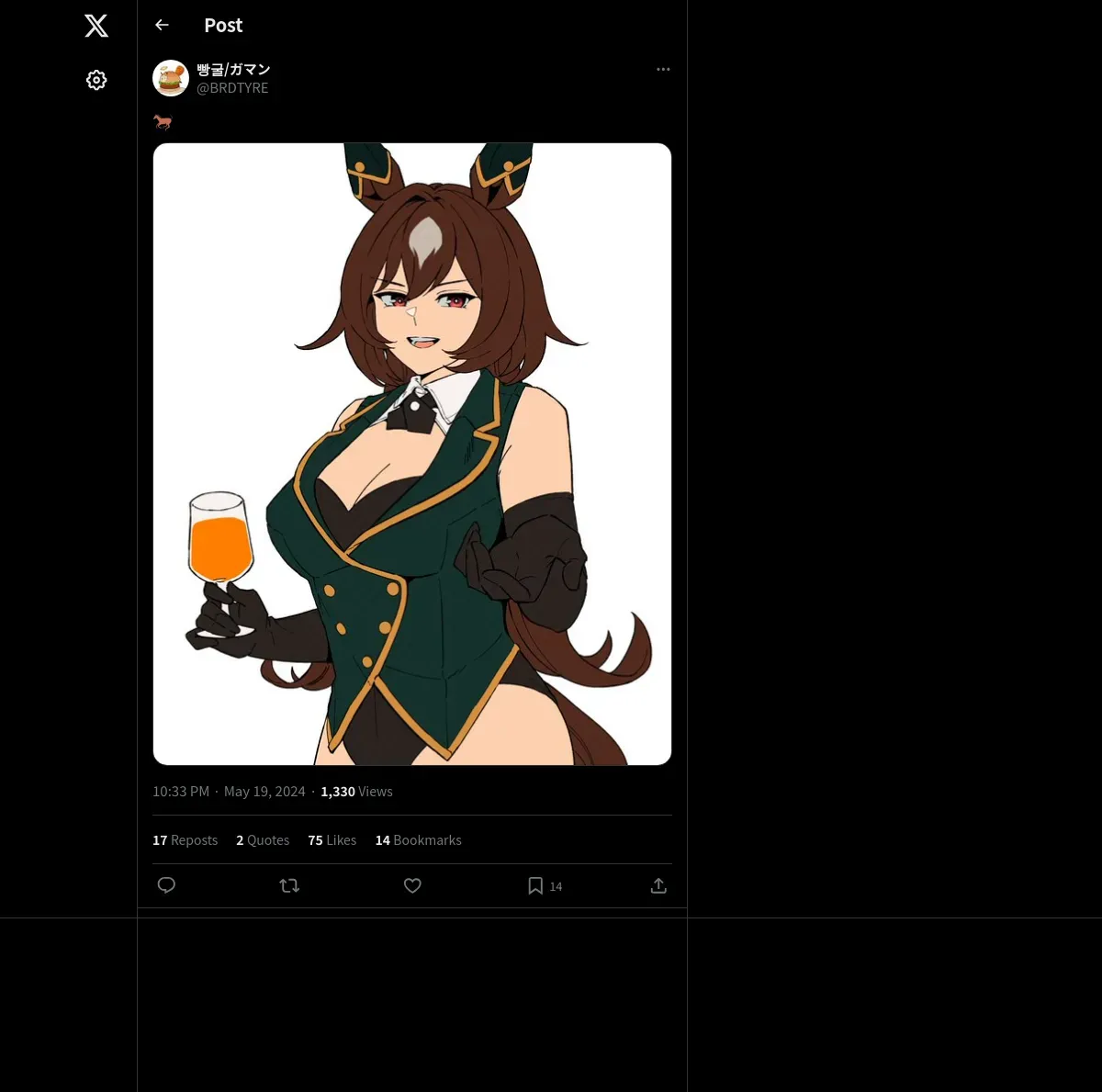This screenshot has width=1102, height=1092.
Task: Click the X logo icon
Action: [96, 26]
